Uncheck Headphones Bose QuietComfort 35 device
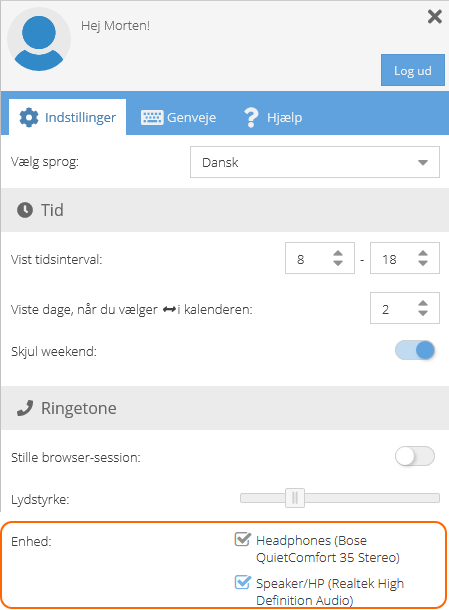This screenshot has height=610, width=449. (242, 540)
